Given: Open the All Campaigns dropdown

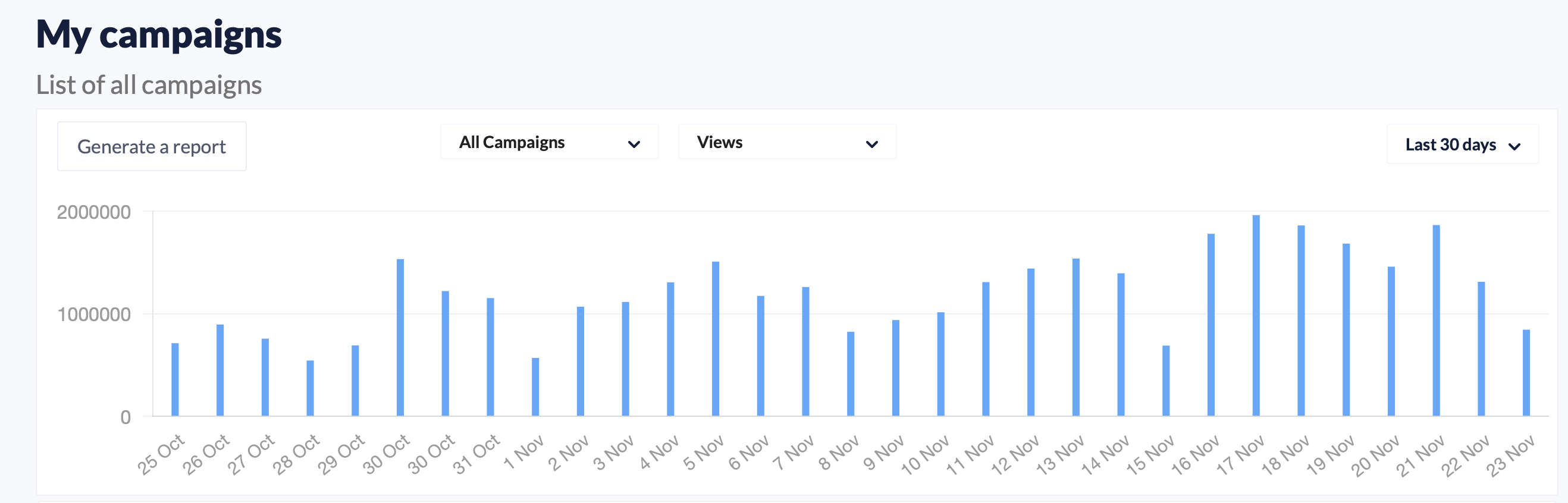Looking at the screenshot, I should click(x=549, y=142).
